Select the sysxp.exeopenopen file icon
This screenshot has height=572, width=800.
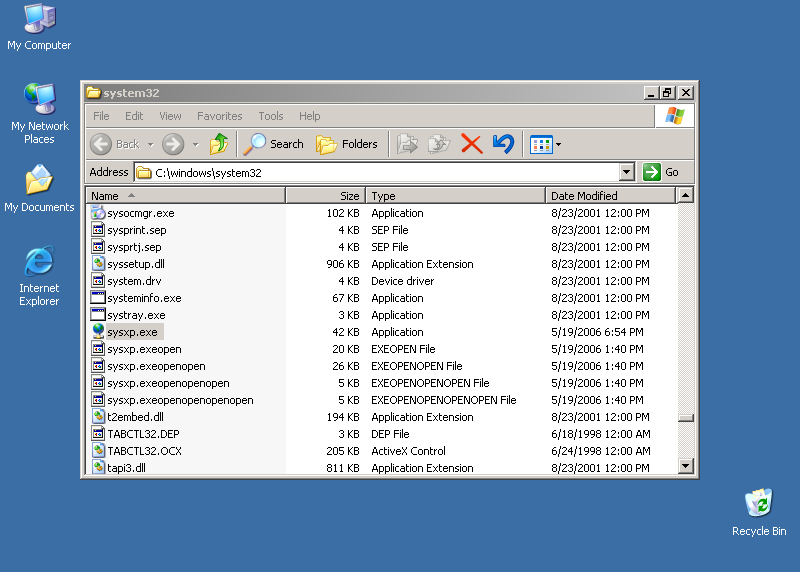[98, 366]
